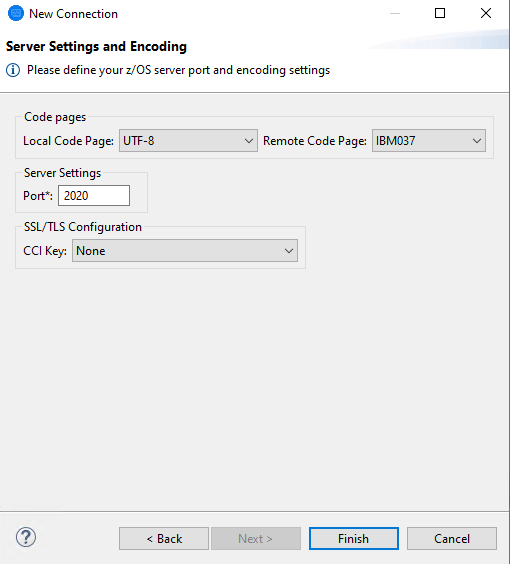
Task: Click the Server Settings and Encoding heading
Action: click(x=96, y=47)
